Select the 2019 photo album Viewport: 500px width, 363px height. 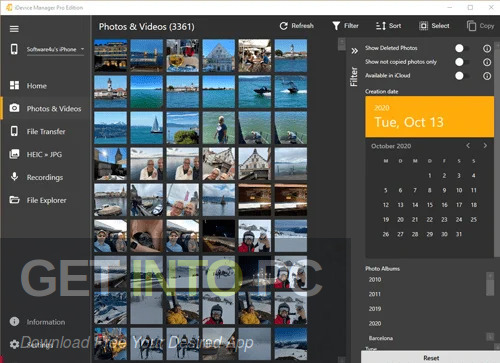tap(375, 309)
